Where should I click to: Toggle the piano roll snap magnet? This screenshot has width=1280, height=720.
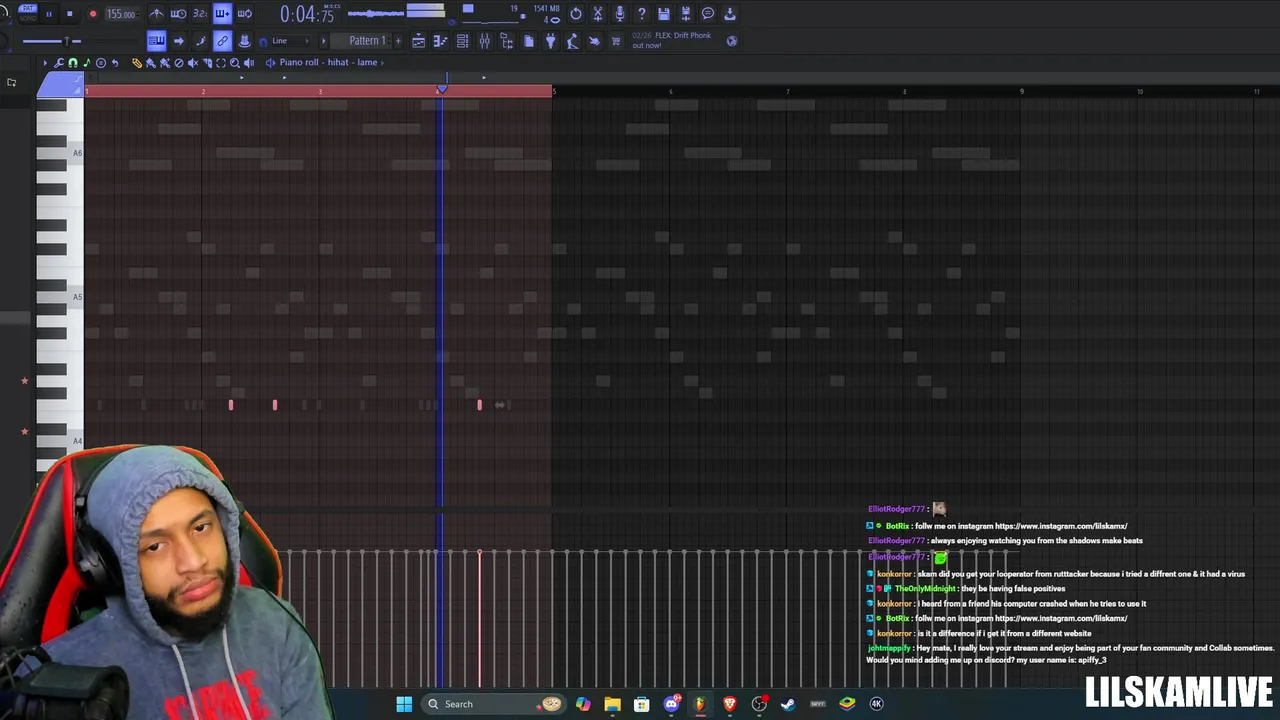(x=73, y=63)
